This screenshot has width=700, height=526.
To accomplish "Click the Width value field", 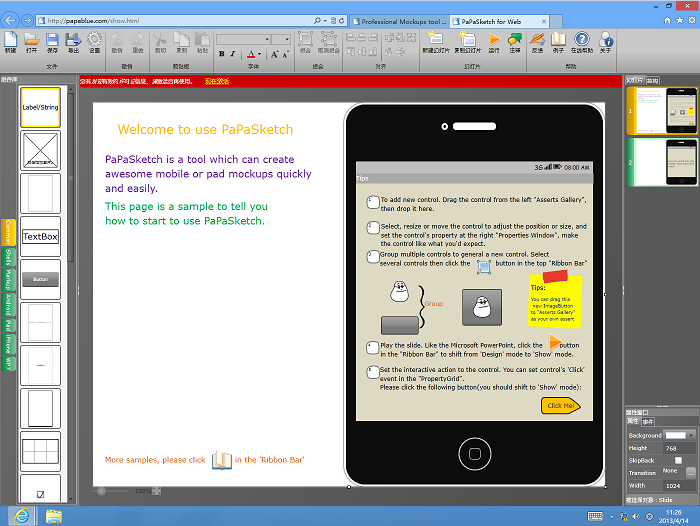I will point(679,485).
